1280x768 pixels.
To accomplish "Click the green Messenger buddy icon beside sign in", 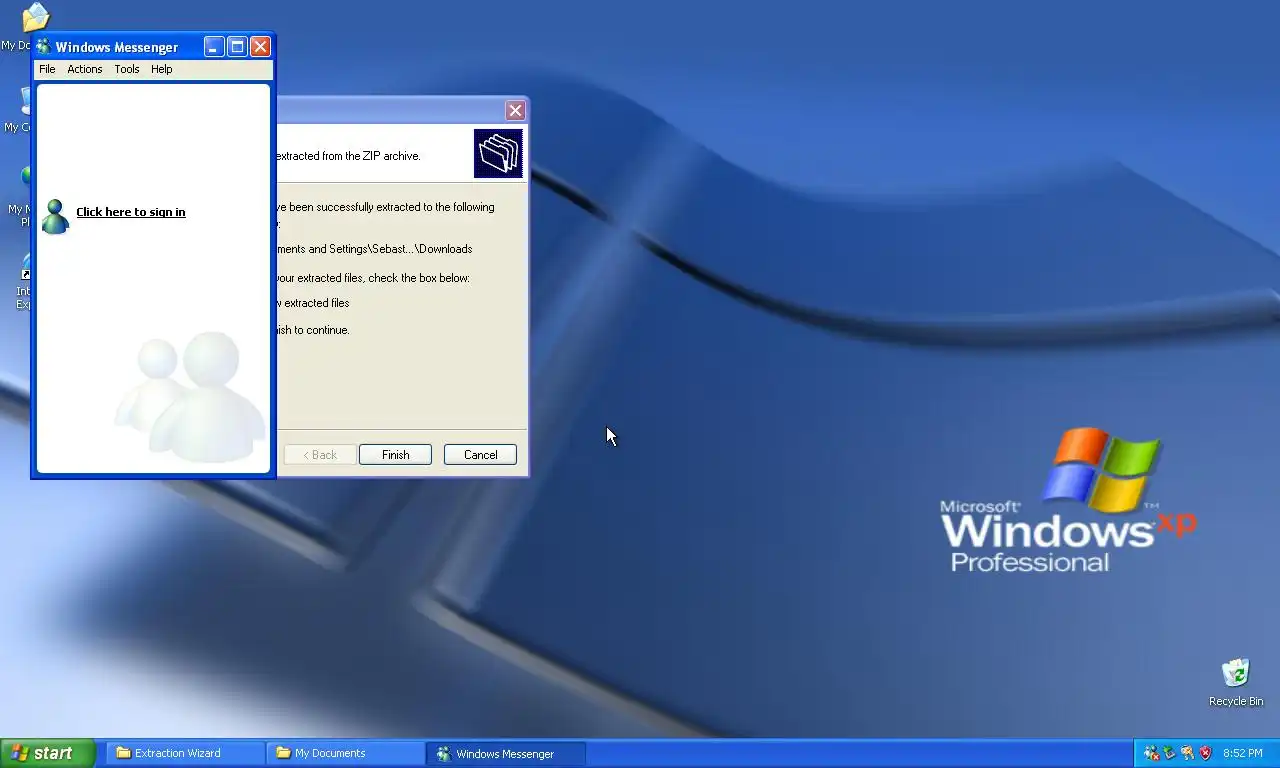I will coord(55,216).
